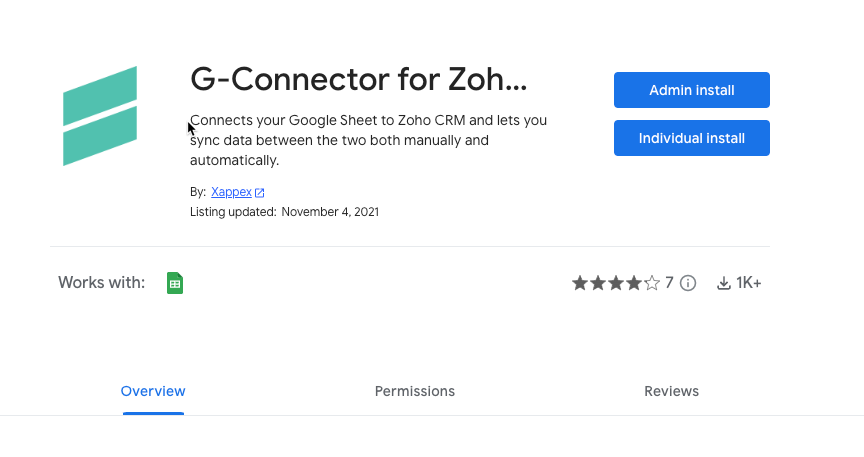The width and height of the screenshot is (864, 457).
Task: Click the app description paragraph
Action: pyautogui.click(x=369, y=140)
